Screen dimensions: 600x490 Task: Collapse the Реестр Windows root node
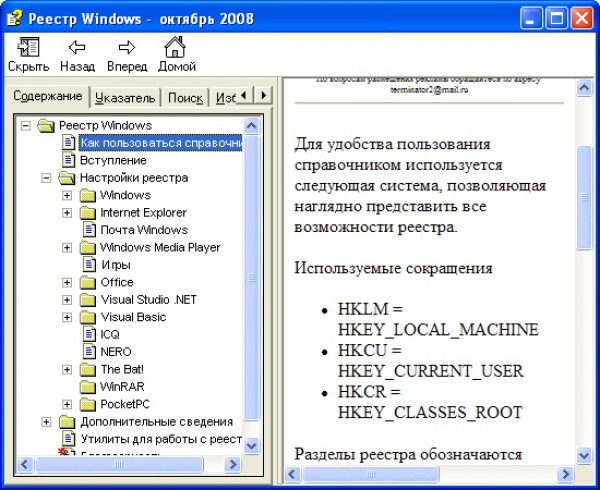(25, 125)
